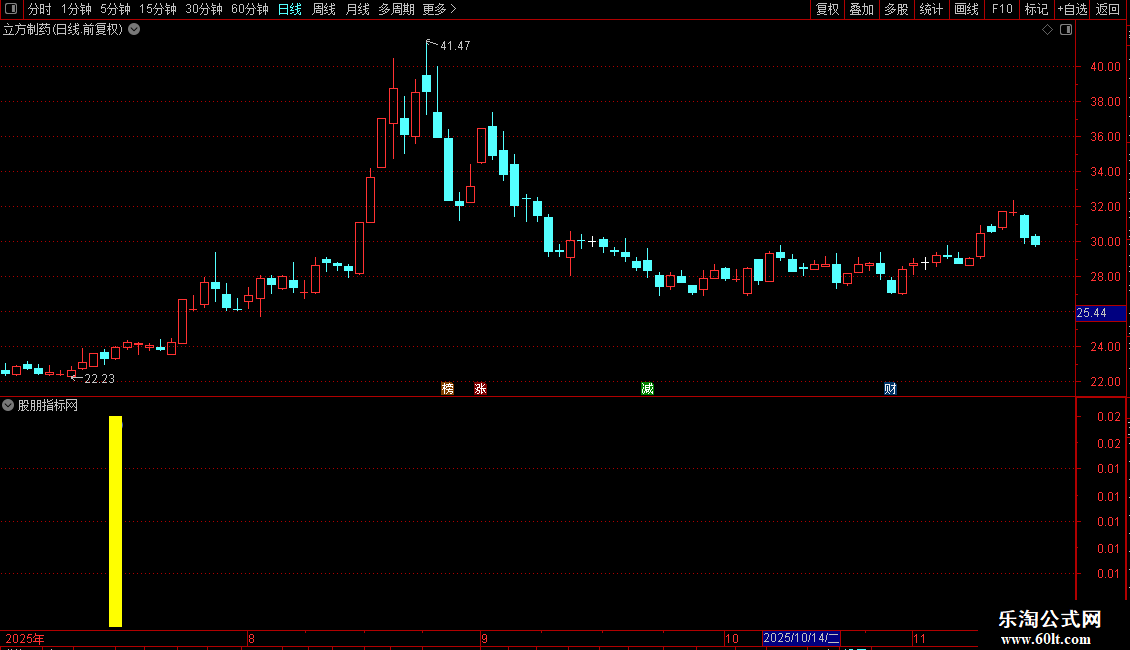Switch to 分时 intraday view

[40, 9]
